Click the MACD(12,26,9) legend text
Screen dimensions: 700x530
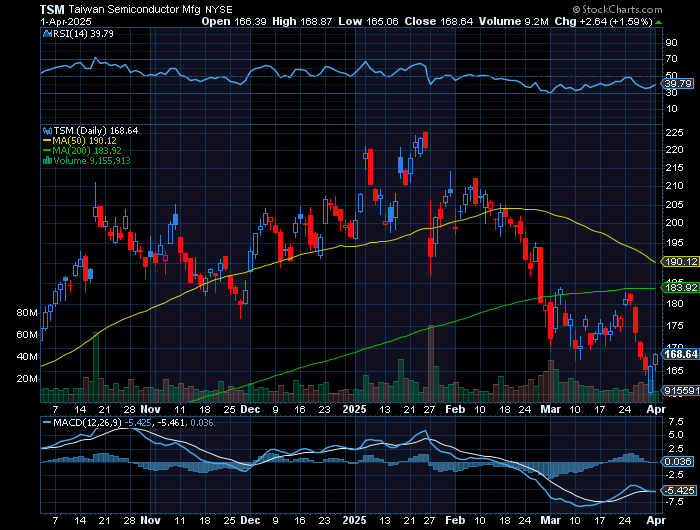88,422
